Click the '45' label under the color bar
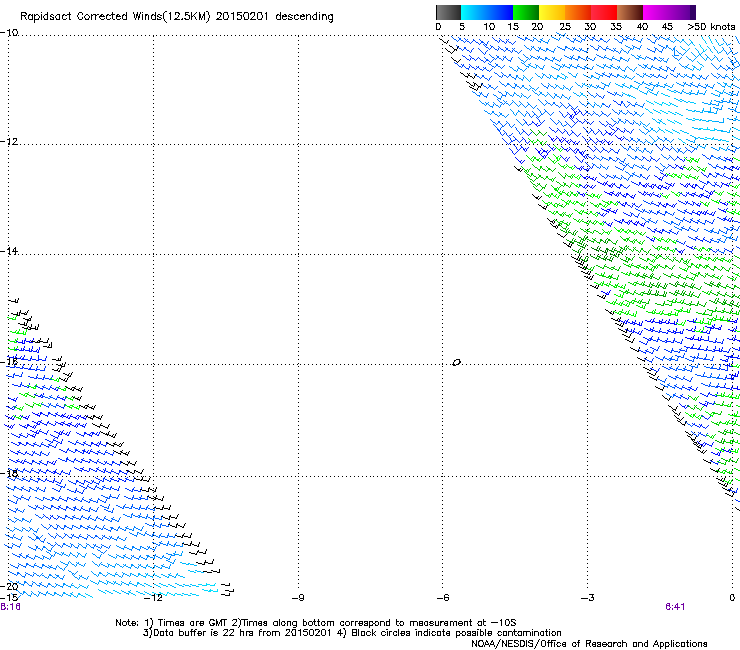This screenshot has height=650, width=740. (667, 27)
